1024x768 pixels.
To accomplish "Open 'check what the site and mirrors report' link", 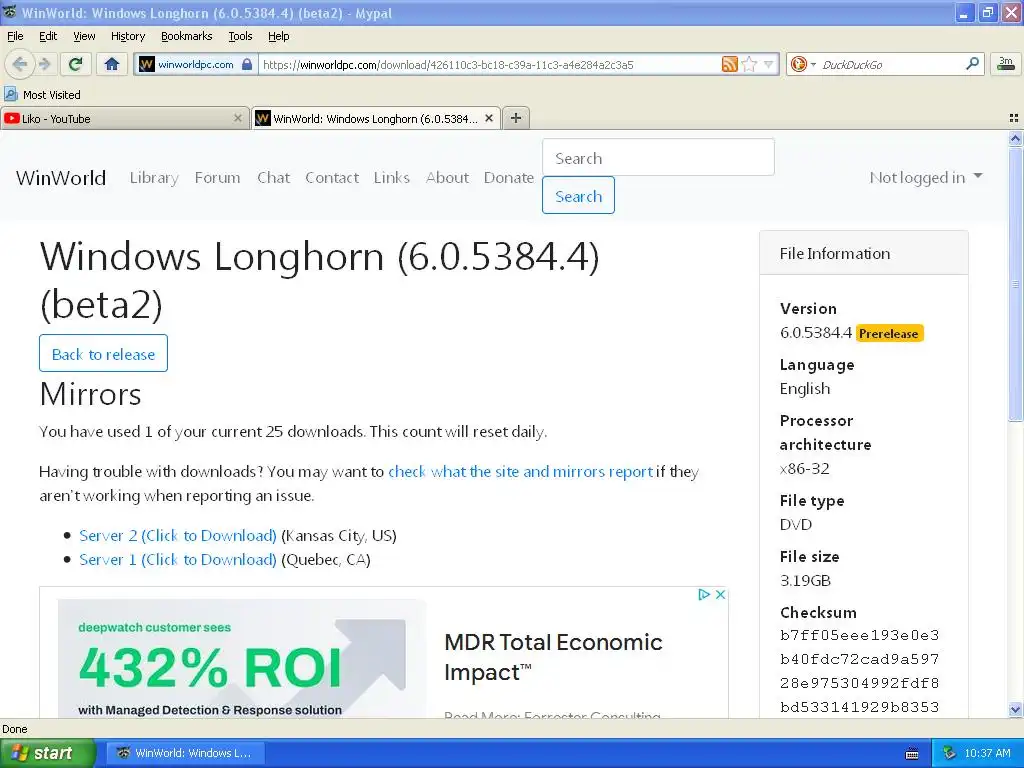I will [x=520, y=472].
